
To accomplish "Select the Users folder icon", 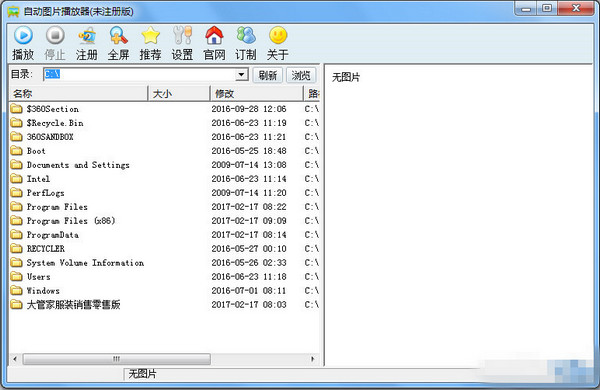I will pos(16,277).
